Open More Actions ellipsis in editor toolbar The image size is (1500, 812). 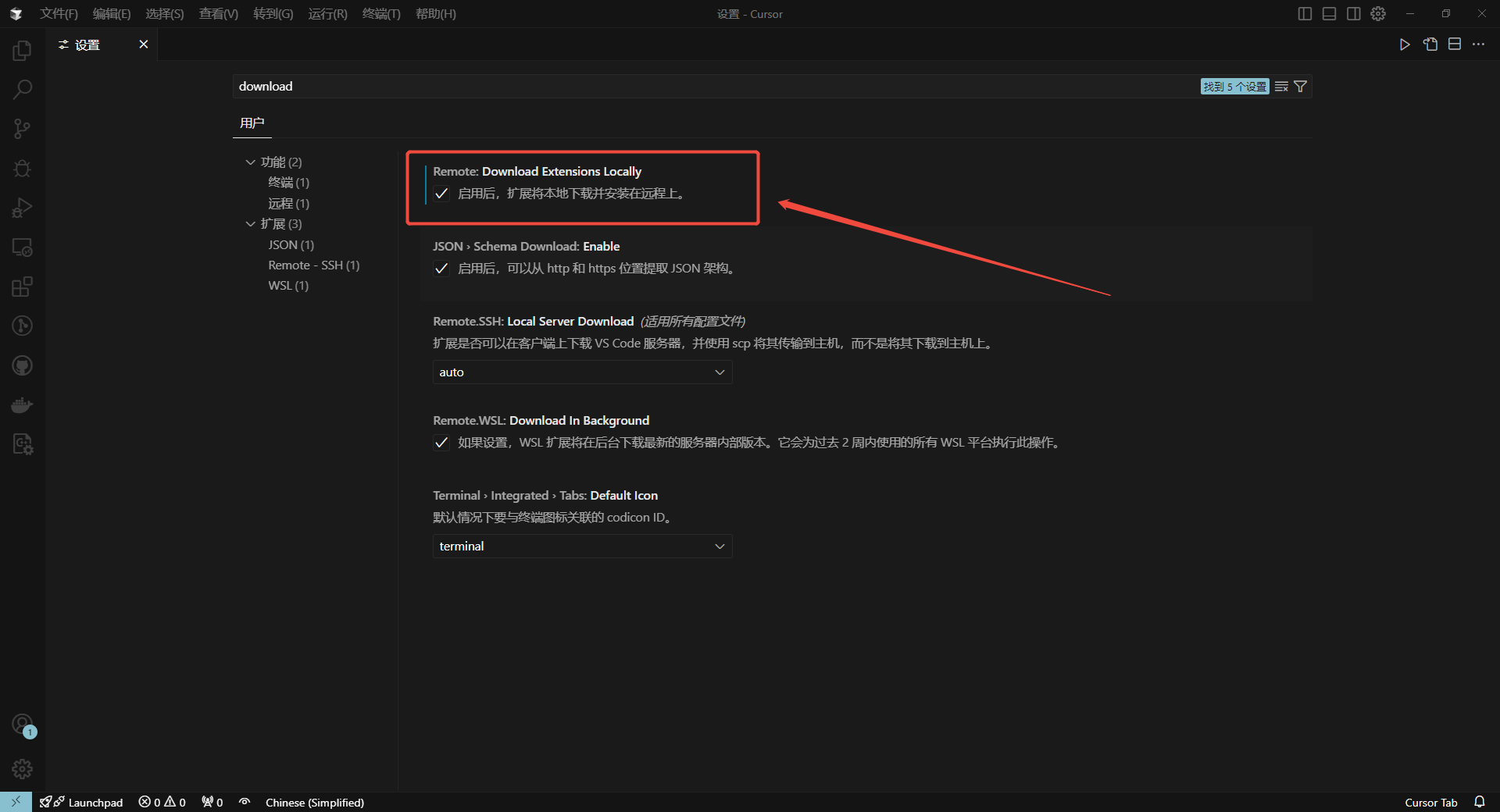(x=1479, y=45)
